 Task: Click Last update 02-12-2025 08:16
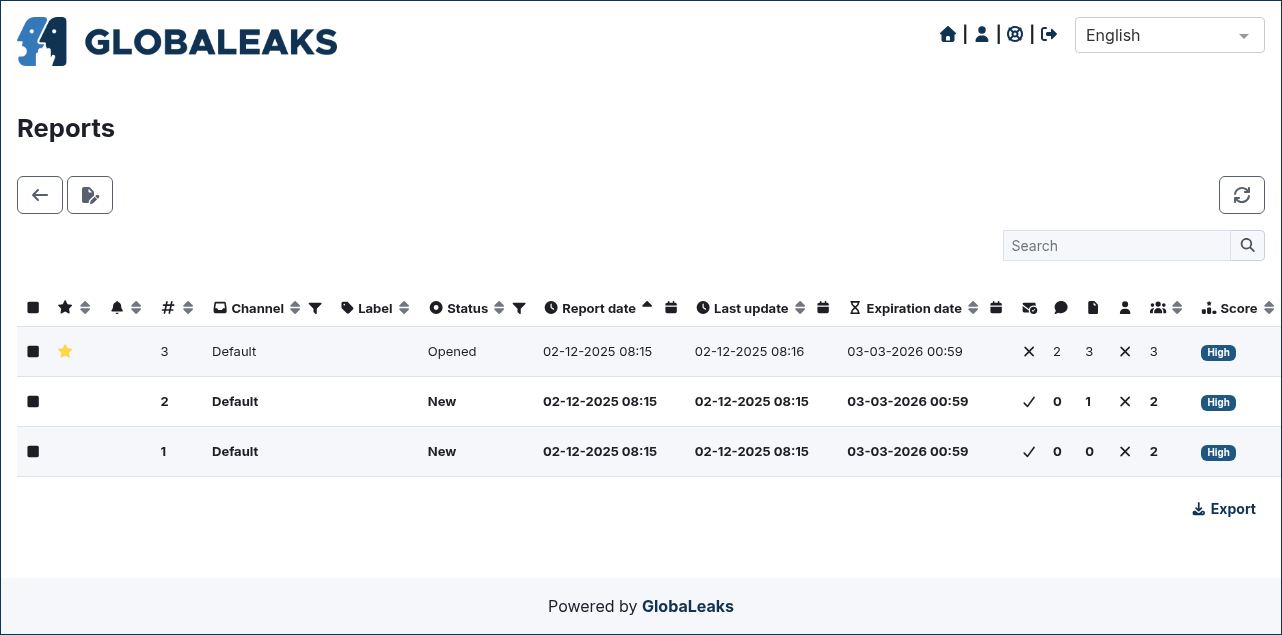(749, 352)
